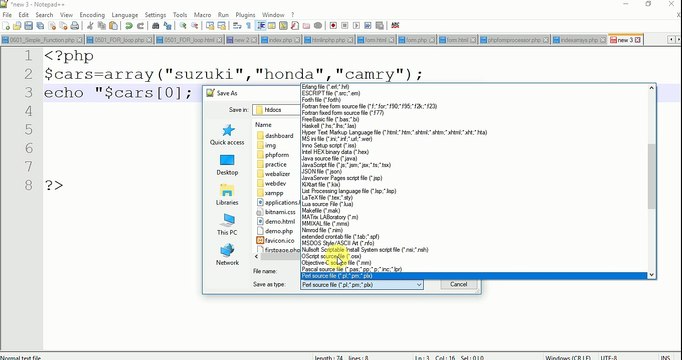Open the Save as type combo box

361,285
